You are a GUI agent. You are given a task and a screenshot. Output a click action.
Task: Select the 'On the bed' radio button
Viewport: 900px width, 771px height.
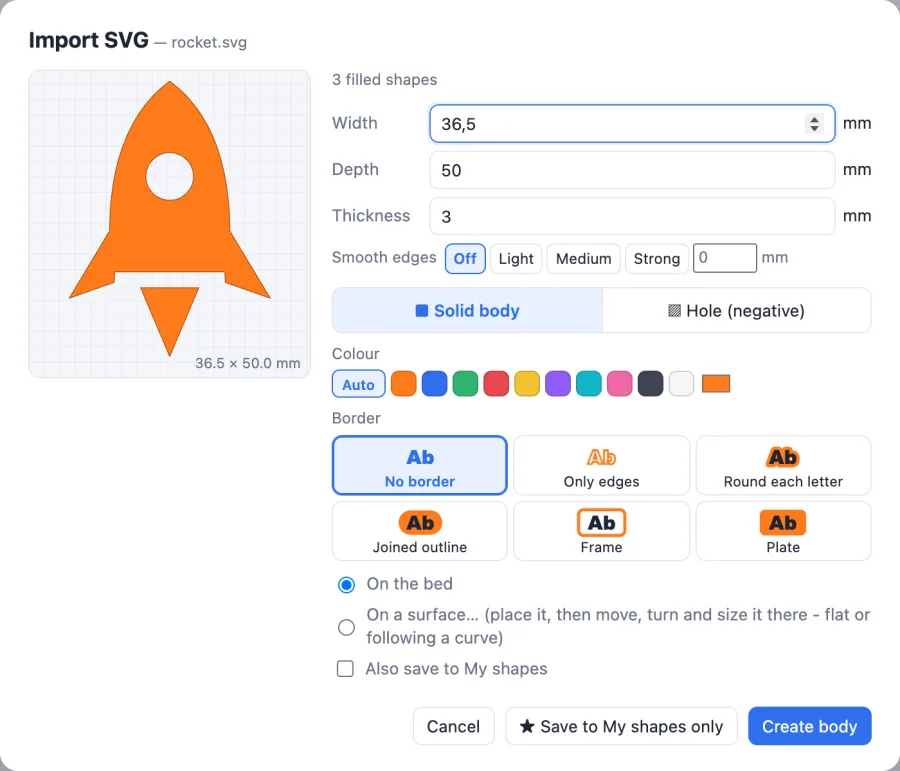point(346,584)
